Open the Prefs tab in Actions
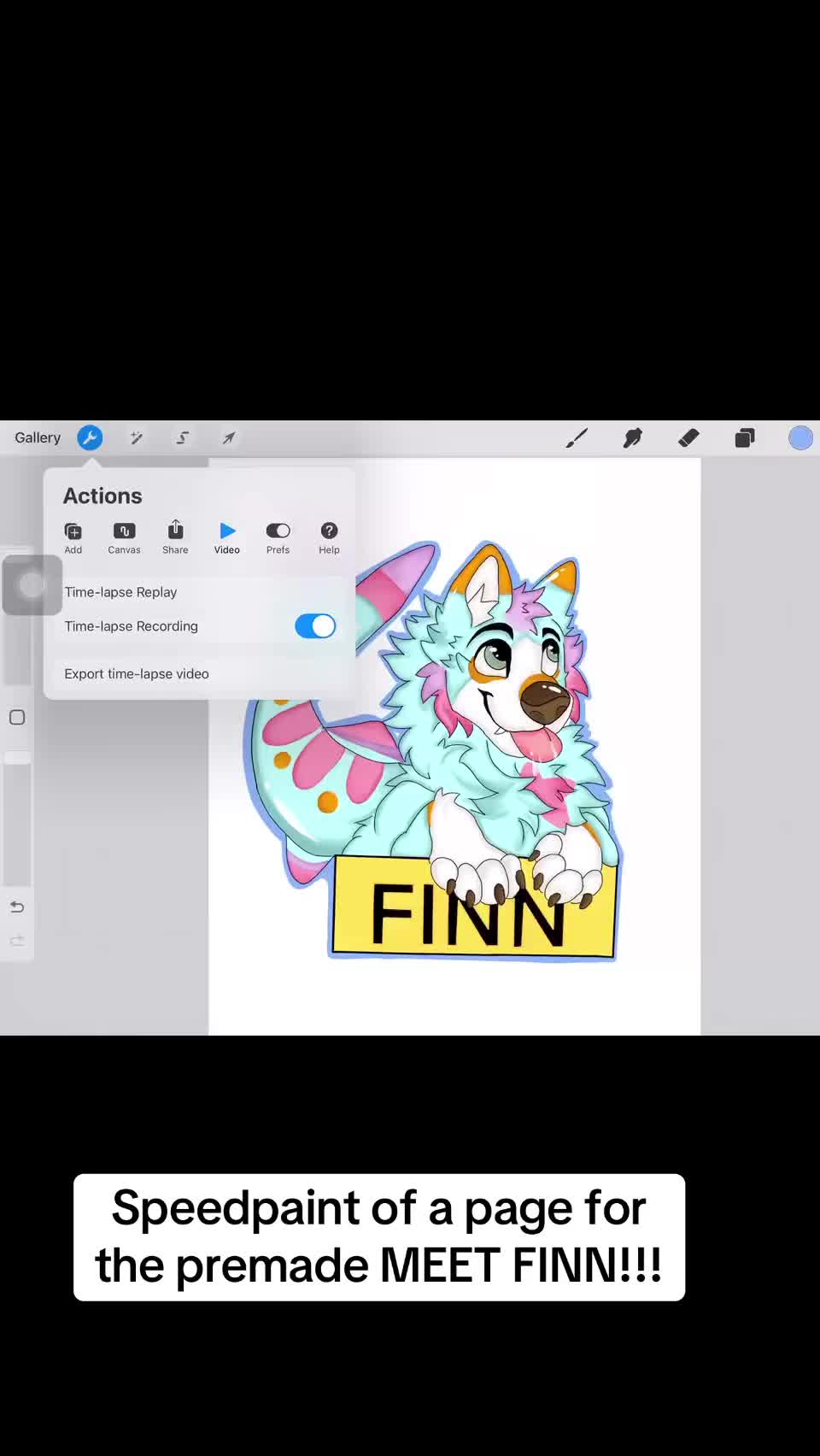 click(x=278, y=538)
